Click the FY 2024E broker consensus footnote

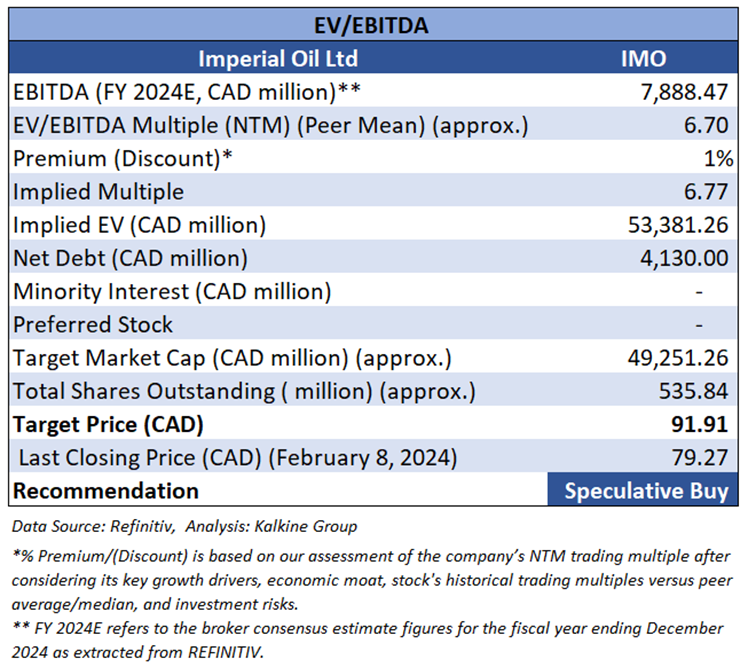368,640
